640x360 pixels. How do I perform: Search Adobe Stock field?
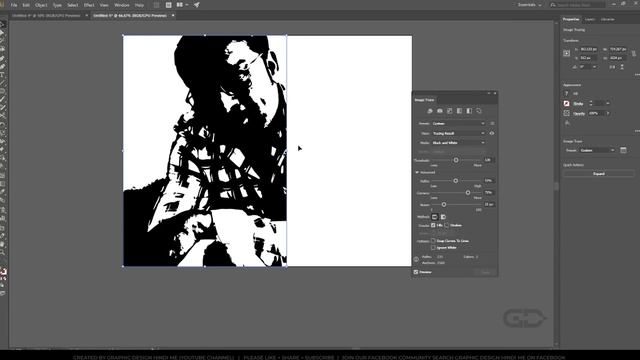(x=577, y=5)
